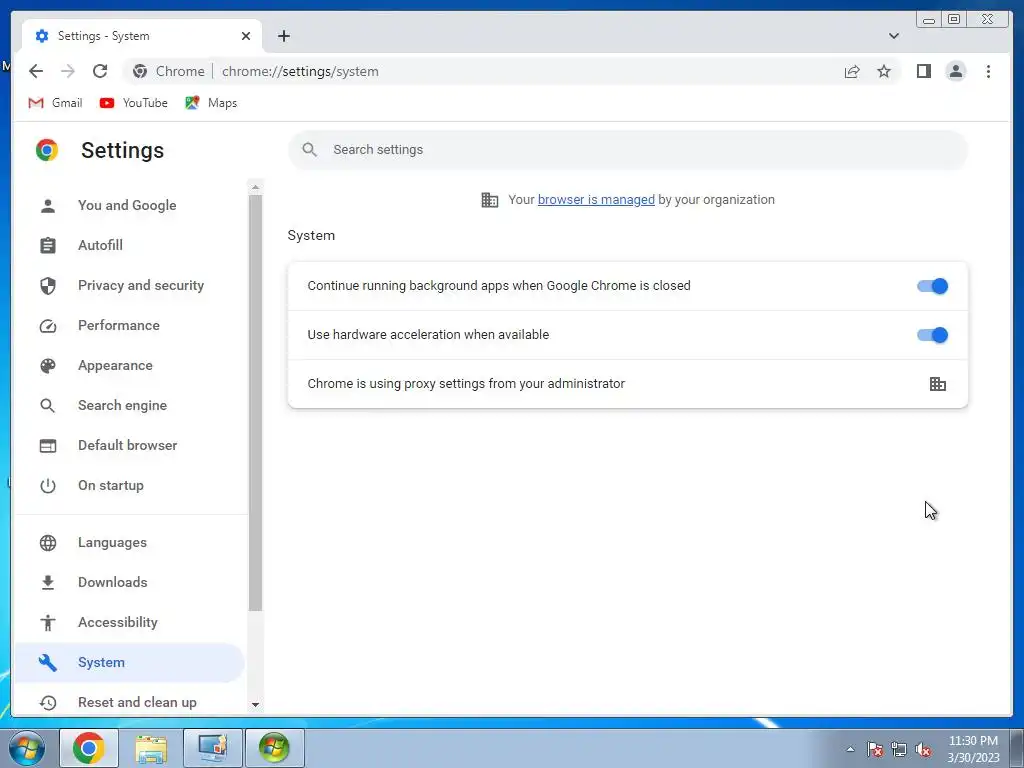The height and width of the screenshot is (768, 1024).
Task: Open Languages settings section
Action: pos(129,543)
